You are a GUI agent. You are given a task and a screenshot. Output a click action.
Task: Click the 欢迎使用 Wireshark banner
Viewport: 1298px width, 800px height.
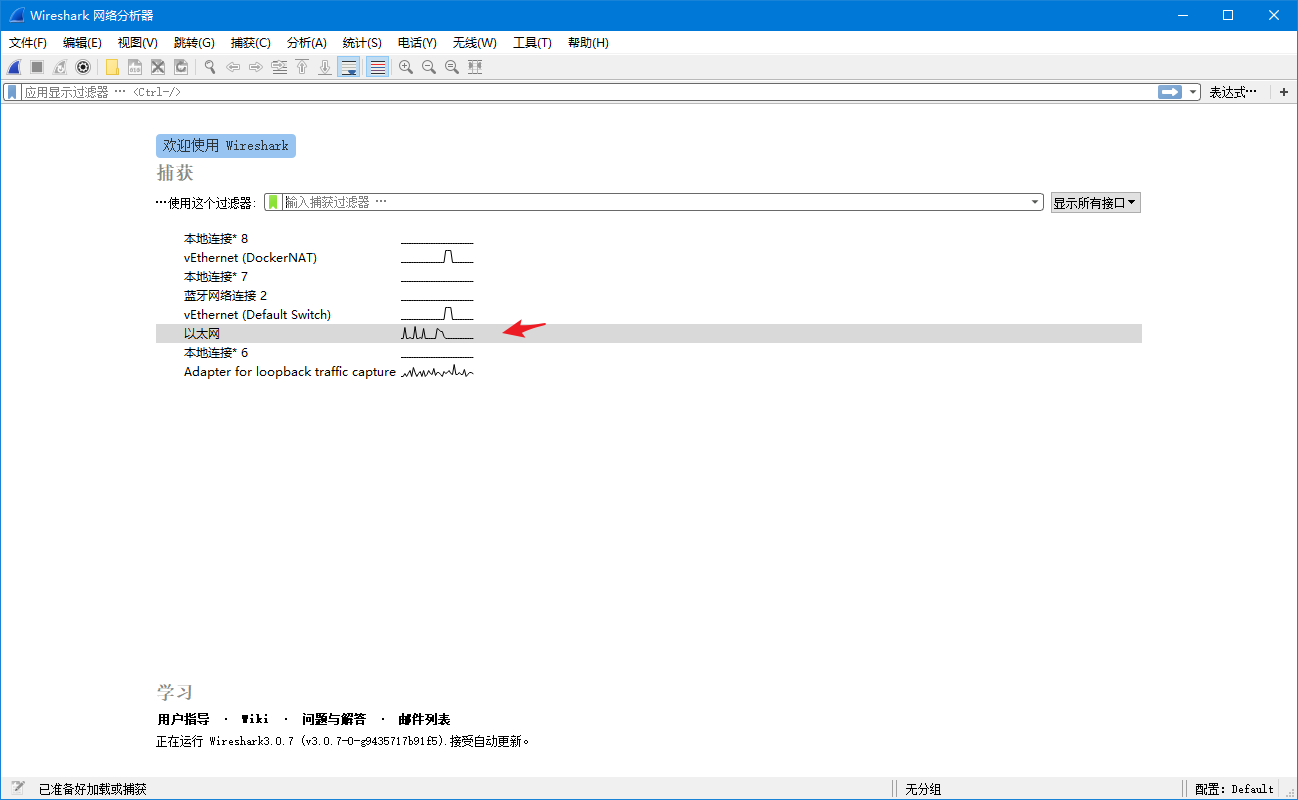click(x=226, y=146)
